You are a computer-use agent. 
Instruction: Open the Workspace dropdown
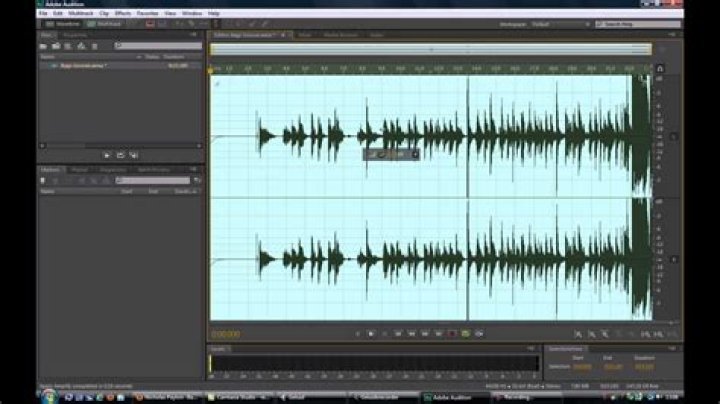(561, 24)
